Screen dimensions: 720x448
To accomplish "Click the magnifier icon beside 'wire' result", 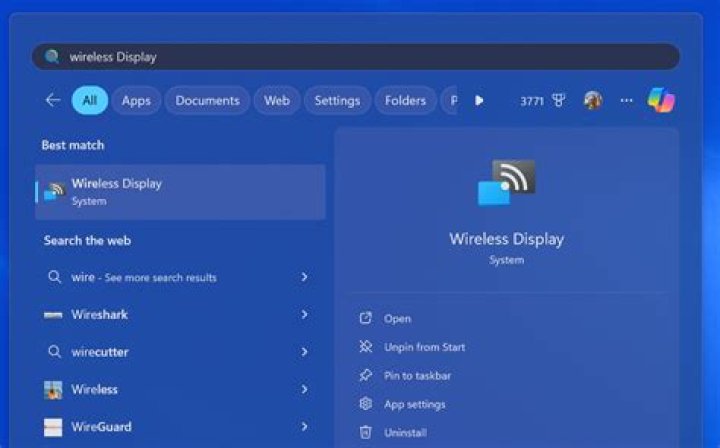I will tap(55, 277).
